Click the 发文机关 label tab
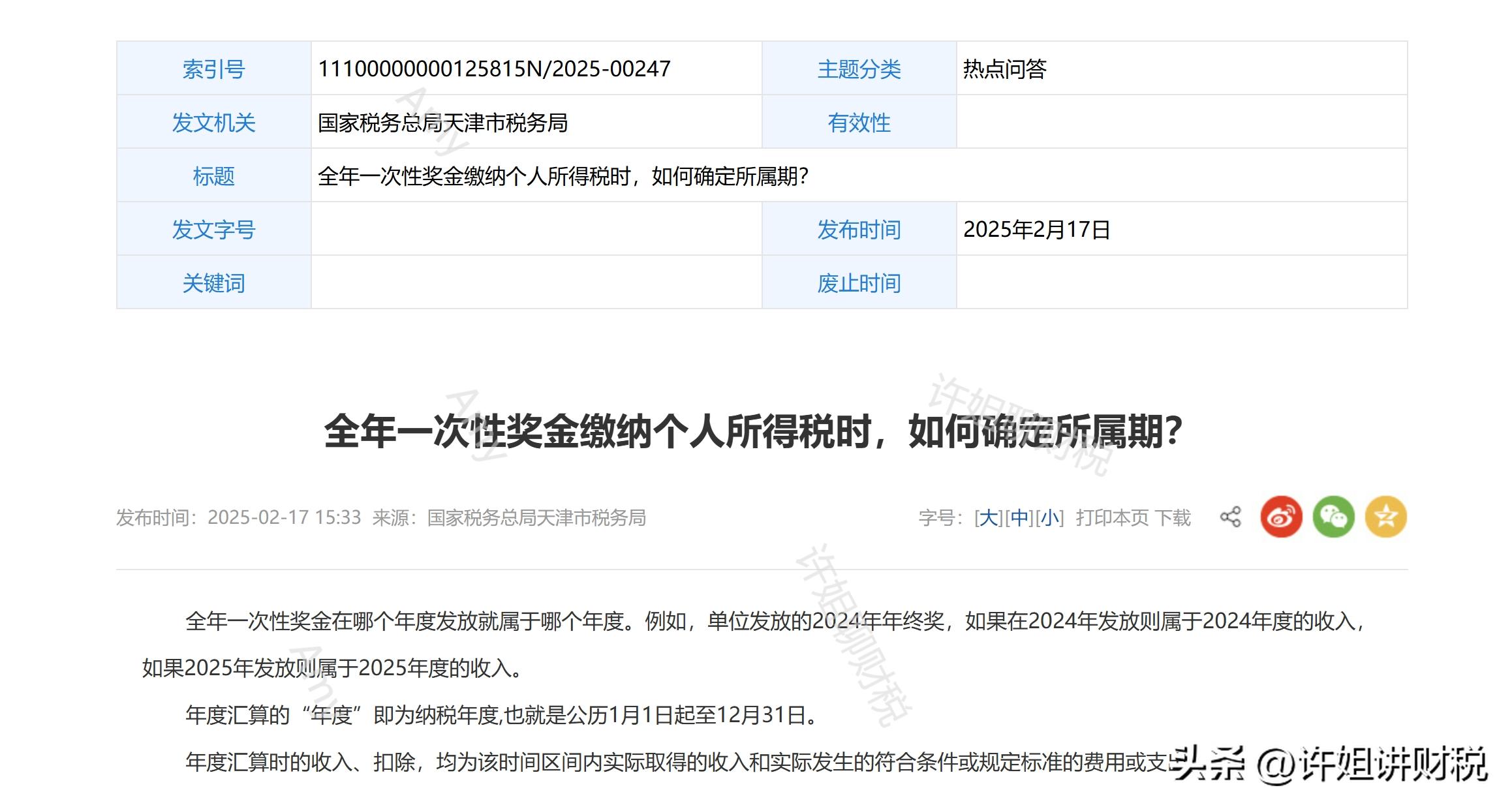Screen dimensions: 1512x807 tap(215, 122)
